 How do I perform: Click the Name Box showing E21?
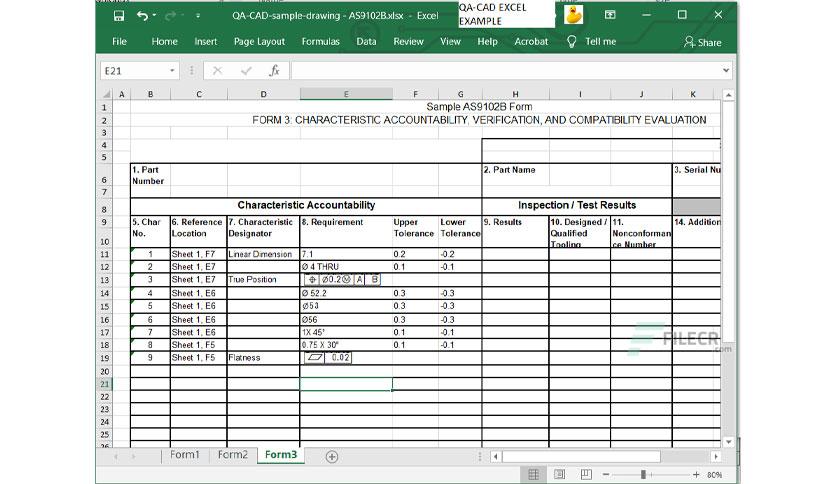tap(134, 71)
